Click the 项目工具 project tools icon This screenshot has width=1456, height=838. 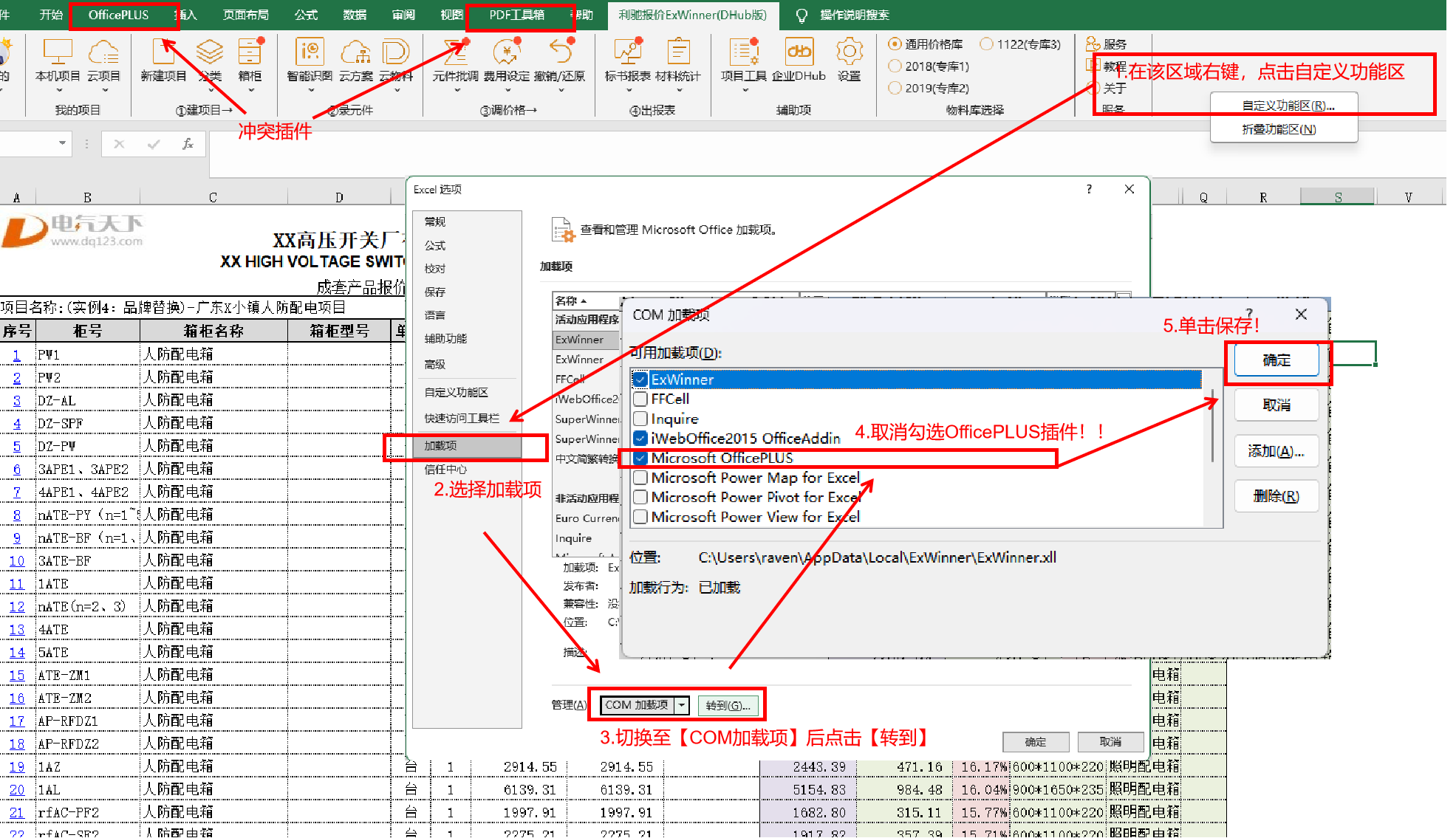tap(743, 52)
